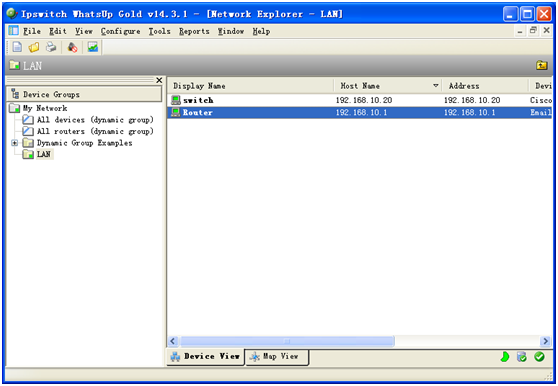This screenshot has width=558, height=386.
Task: Click the Cisco device type cell
Action: point(541,100)
